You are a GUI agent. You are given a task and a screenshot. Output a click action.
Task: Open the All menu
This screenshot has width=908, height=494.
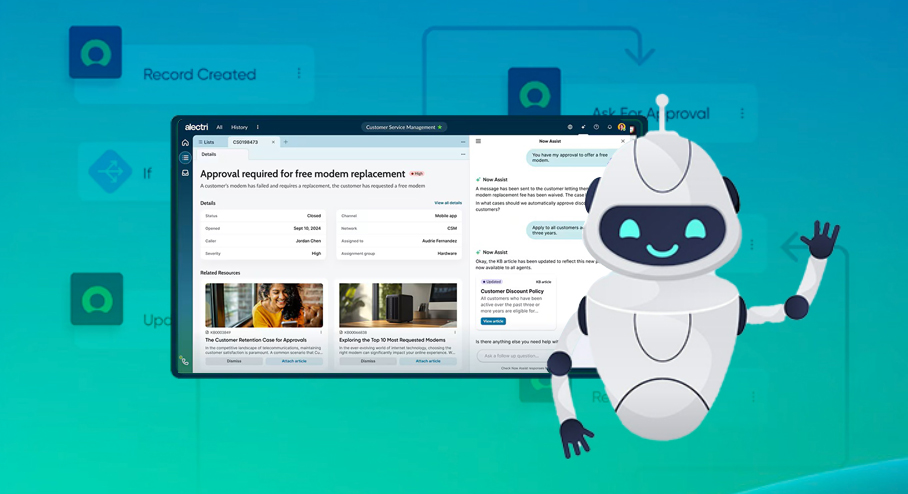coord(219,127)
